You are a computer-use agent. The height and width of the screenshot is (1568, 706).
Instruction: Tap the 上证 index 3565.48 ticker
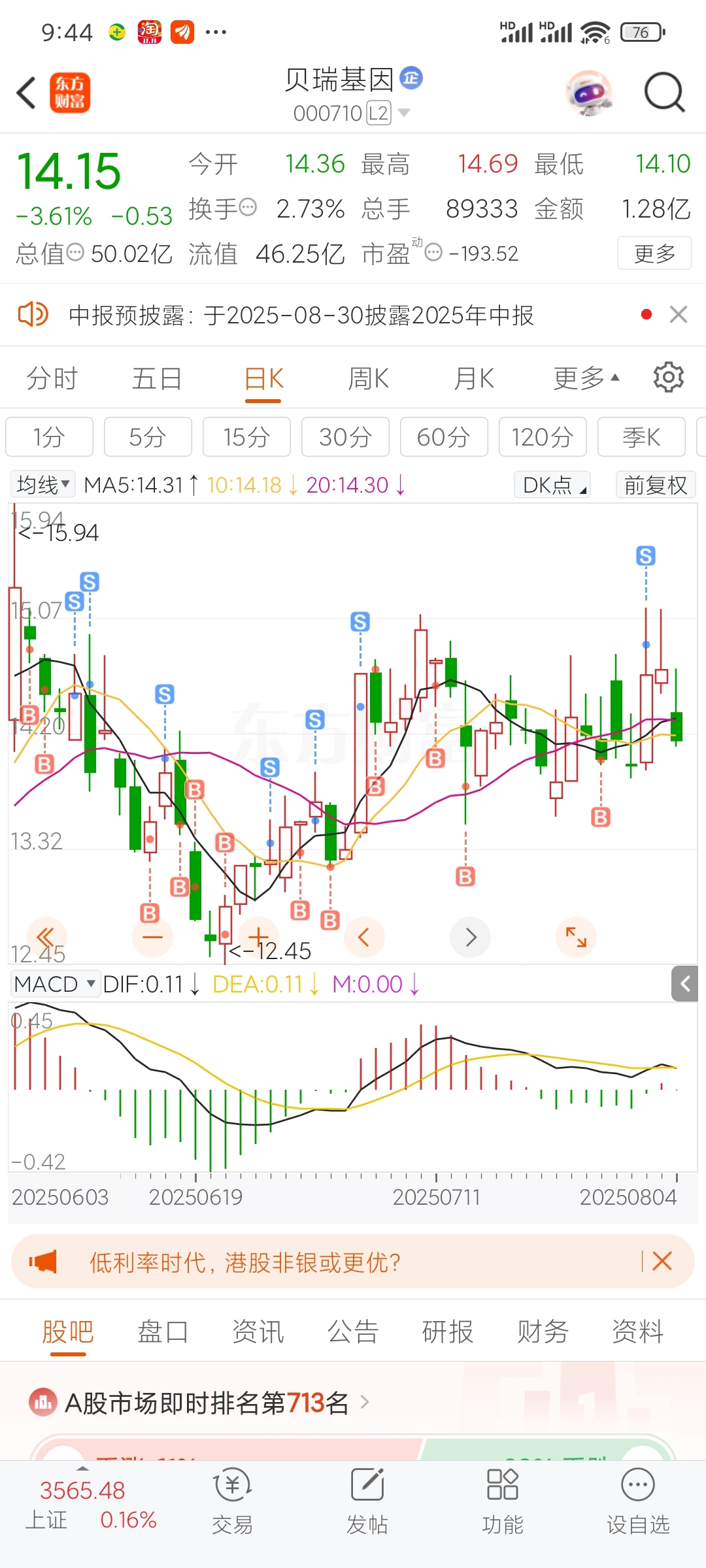click(x=90, y=1505)
